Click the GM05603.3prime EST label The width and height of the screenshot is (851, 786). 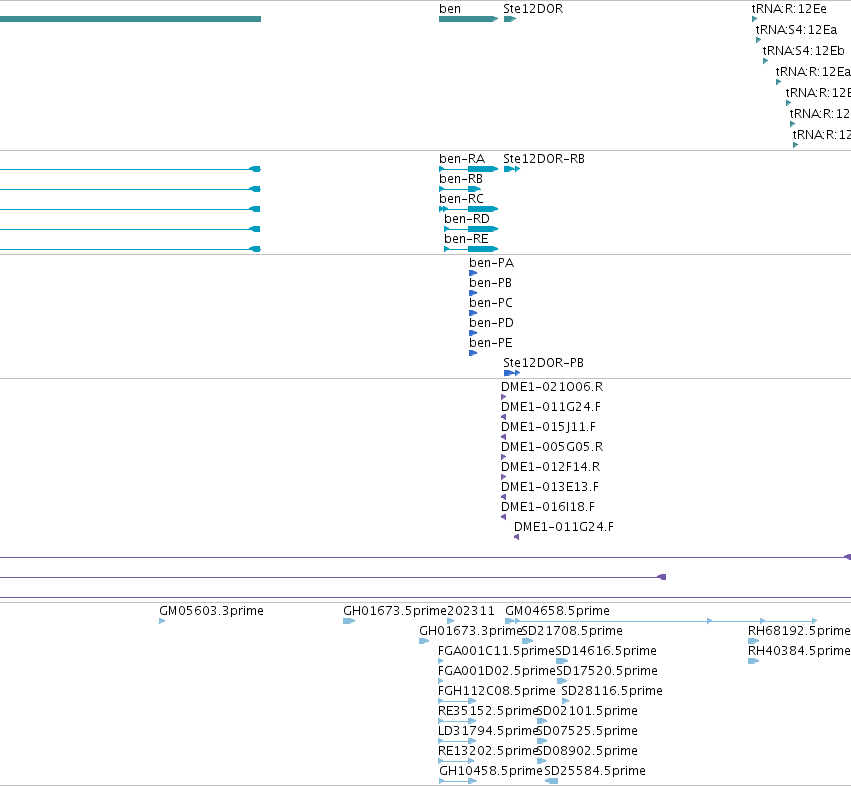211,611
